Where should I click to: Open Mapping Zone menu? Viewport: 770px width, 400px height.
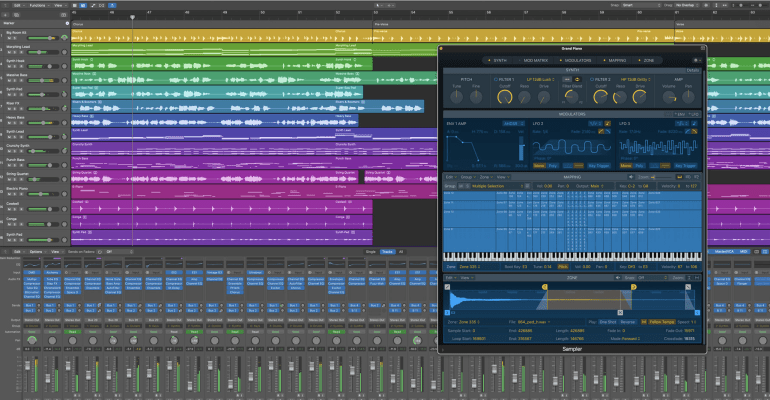(486, 177)
